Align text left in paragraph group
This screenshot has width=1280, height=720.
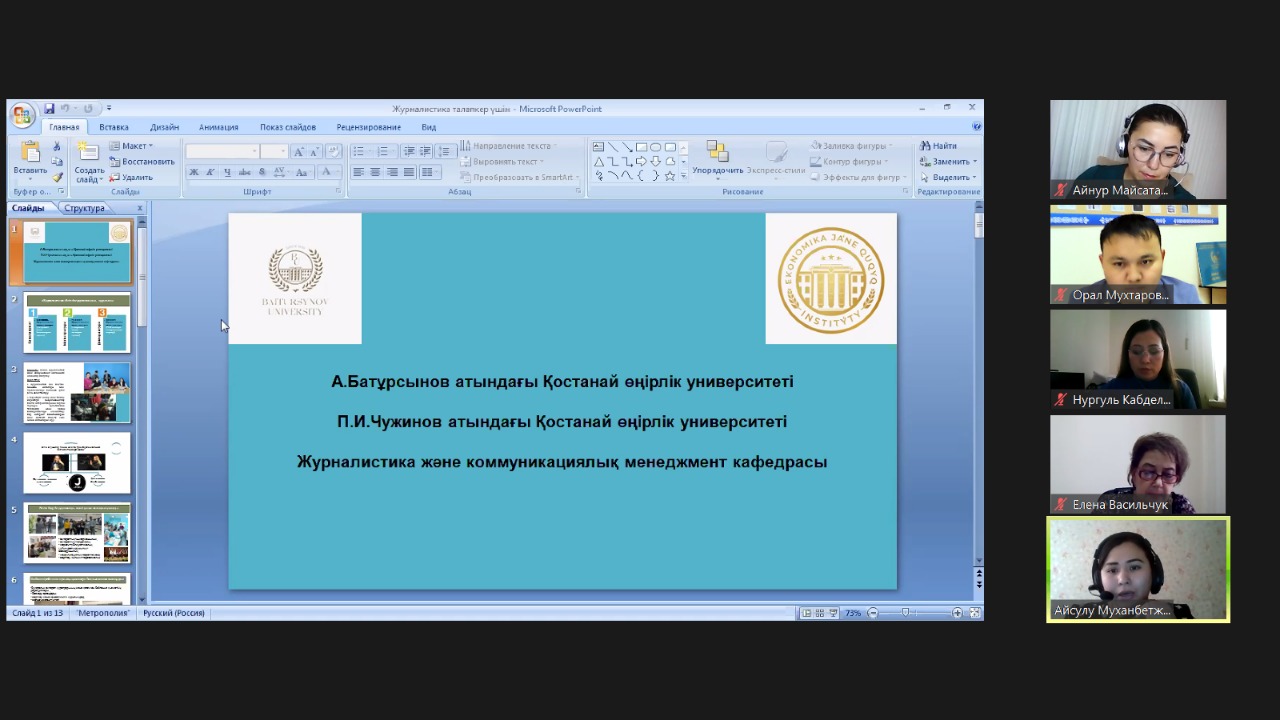click(358, 172)
